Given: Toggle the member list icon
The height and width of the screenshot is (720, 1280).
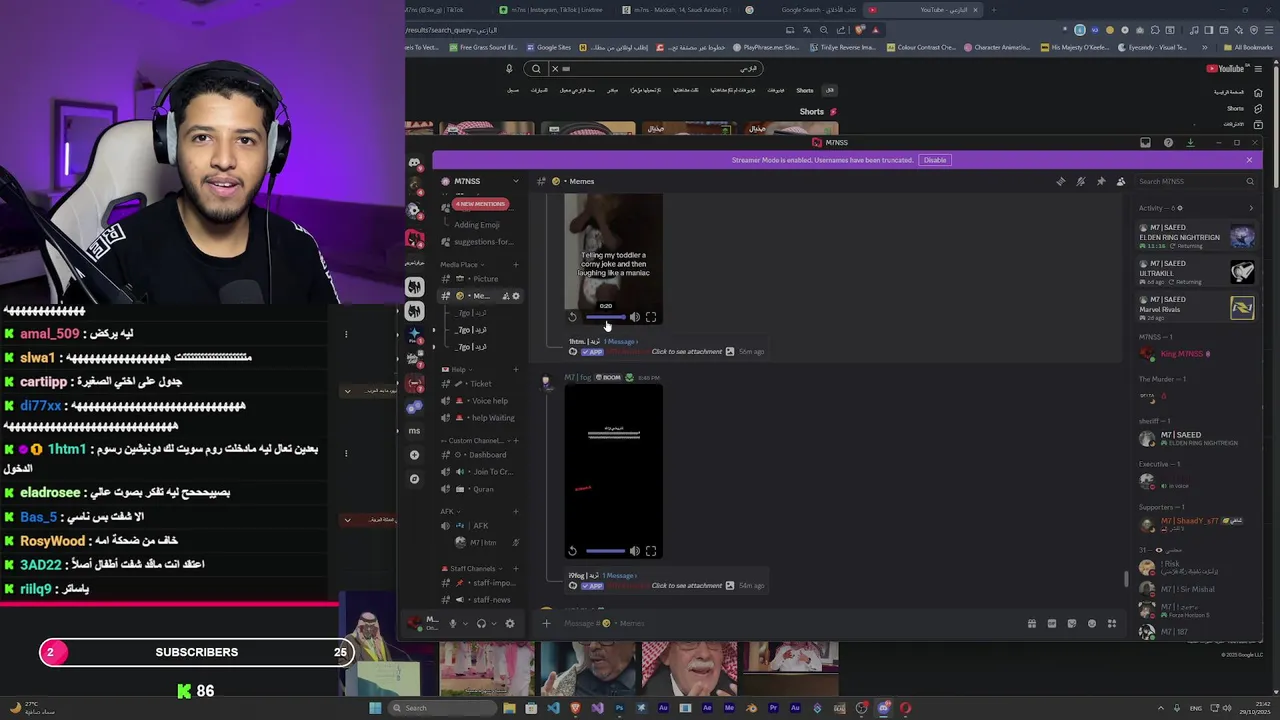Looking at the screenshot, I should (x=1121, y=181).
